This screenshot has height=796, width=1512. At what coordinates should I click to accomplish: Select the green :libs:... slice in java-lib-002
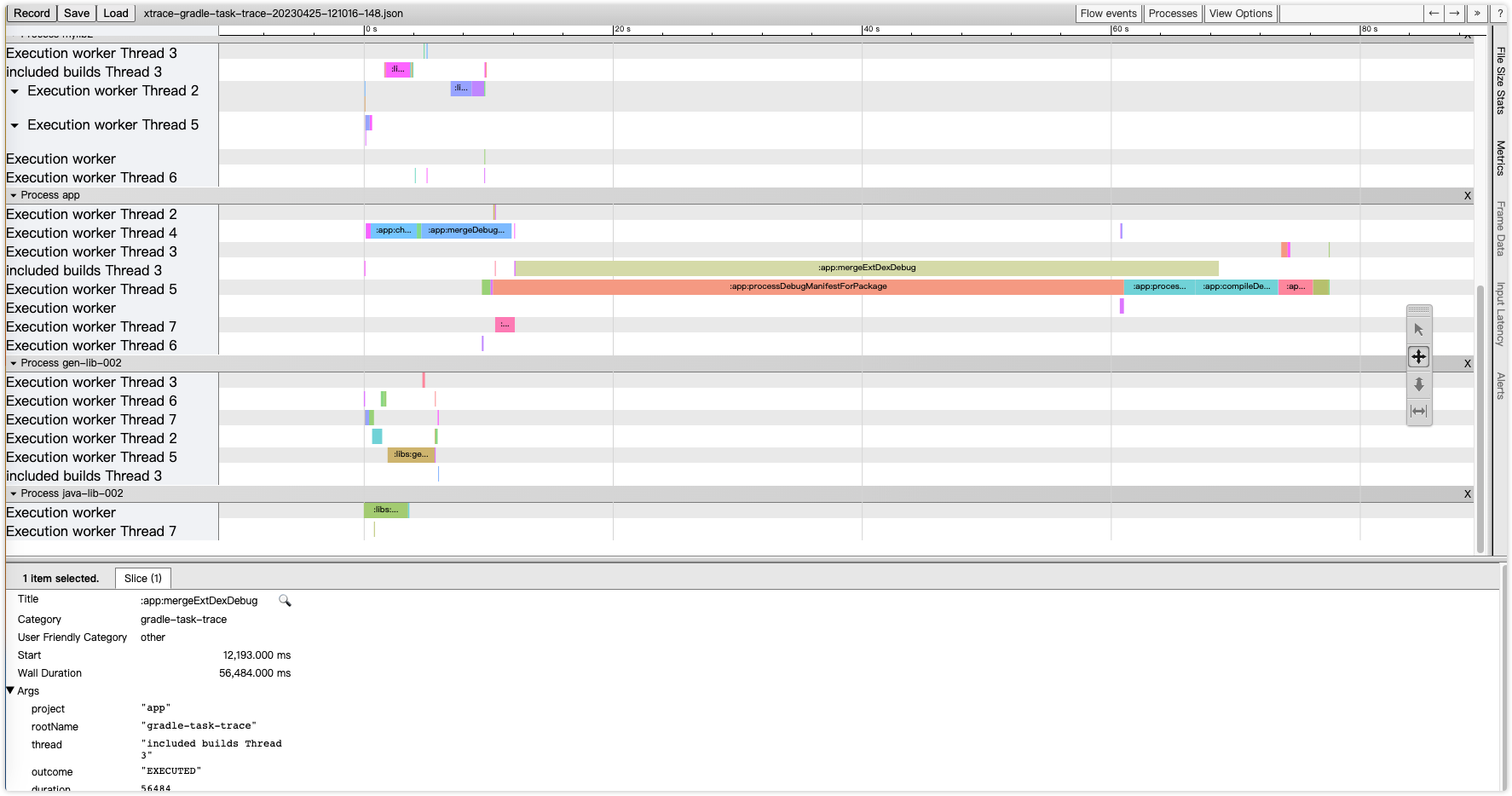(386, 510)
